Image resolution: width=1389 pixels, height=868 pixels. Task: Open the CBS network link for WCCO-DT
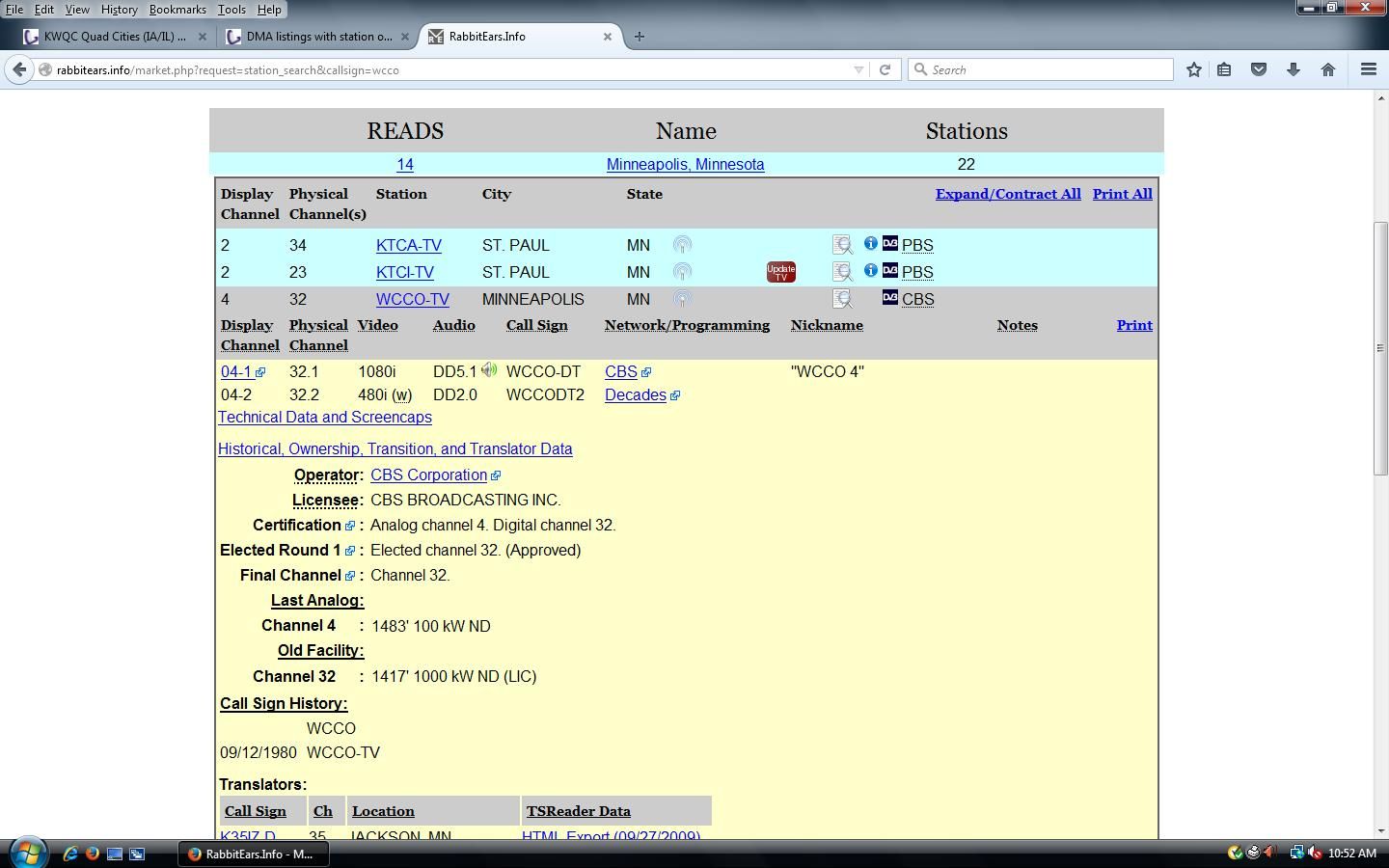pyautogui.click(x=620, y=372)
